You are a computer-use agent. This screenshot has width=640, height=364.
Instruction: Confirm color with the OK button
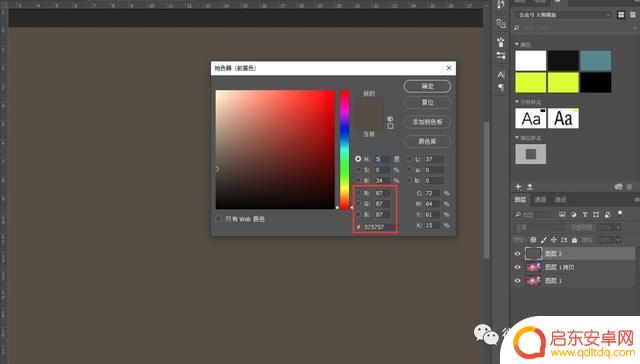coord(427,86)
